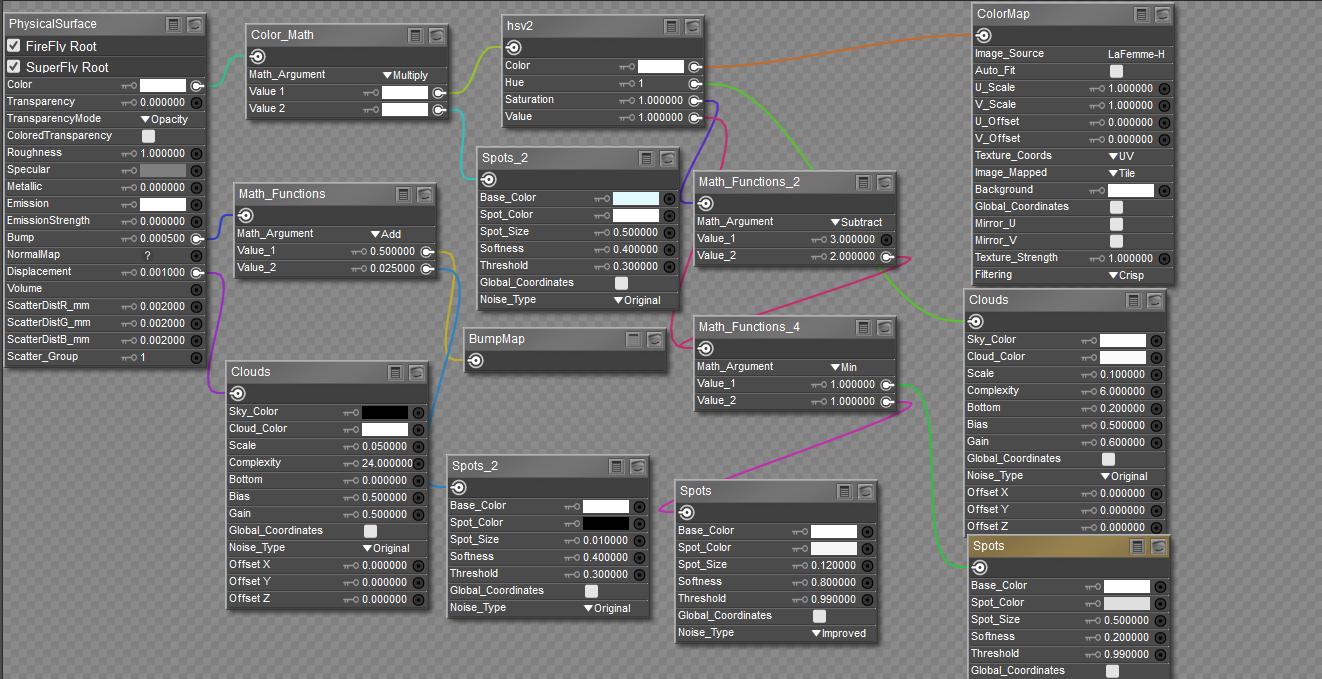Click Math_Functions Value_2 field showing 0.025000
Screen dimensions: 1322x679
coord(392,268)
